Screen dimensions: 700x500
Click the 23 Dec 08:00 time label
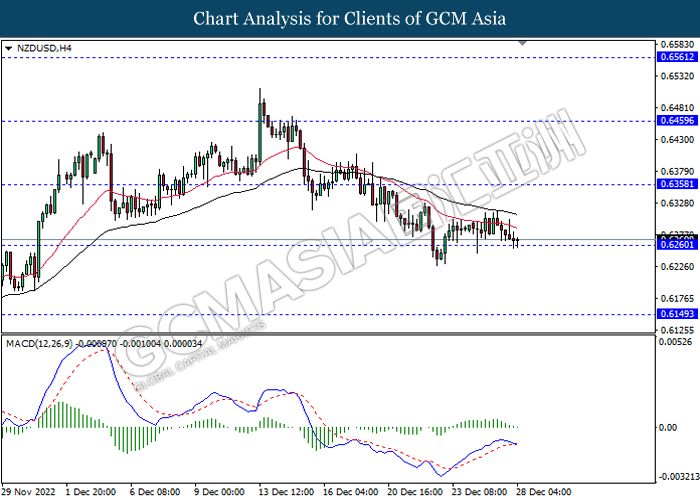tap(479, 492)
